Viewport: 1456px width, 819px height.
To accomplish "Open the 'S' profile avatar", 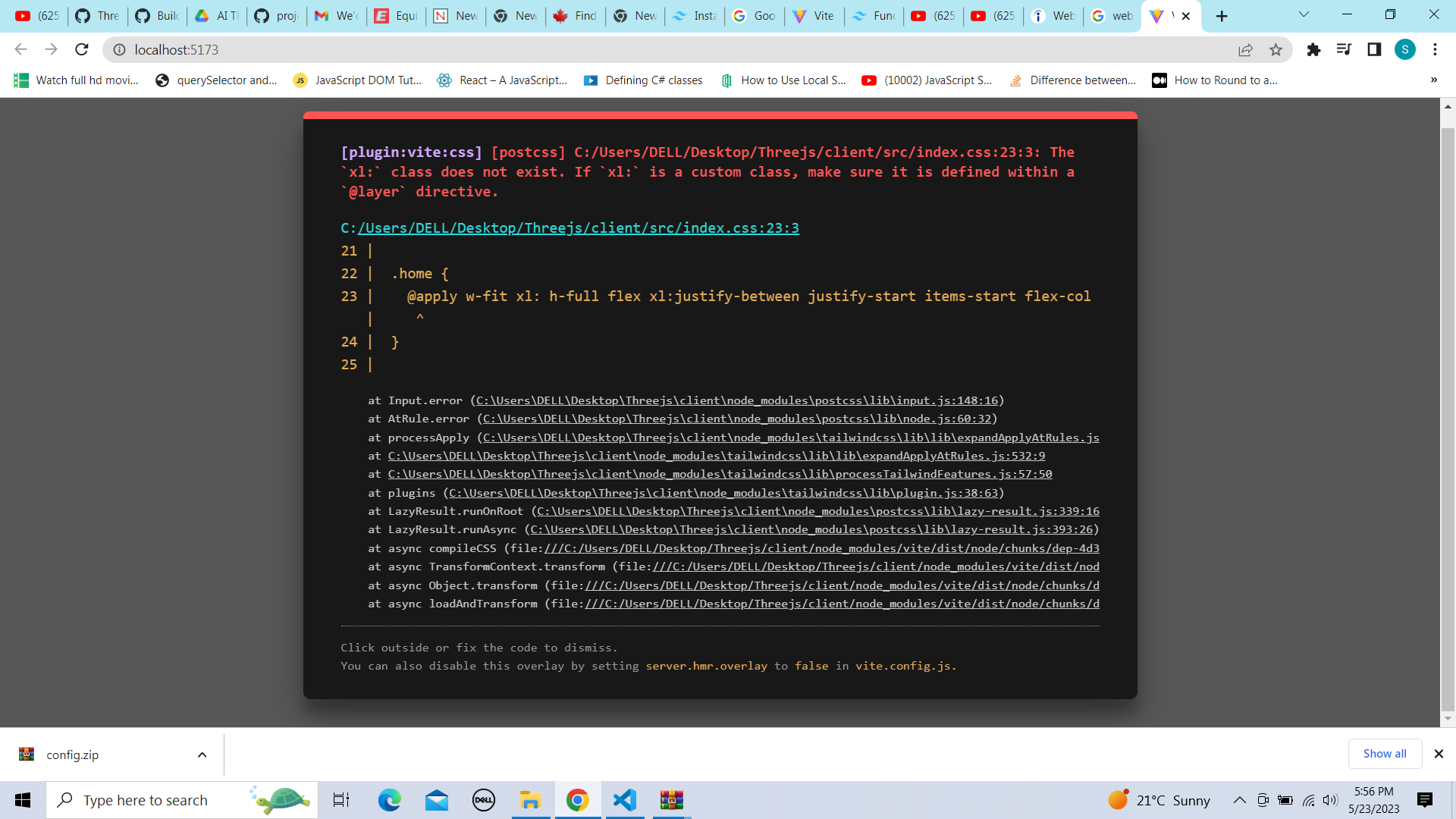I will click(x=1405, y=49).
